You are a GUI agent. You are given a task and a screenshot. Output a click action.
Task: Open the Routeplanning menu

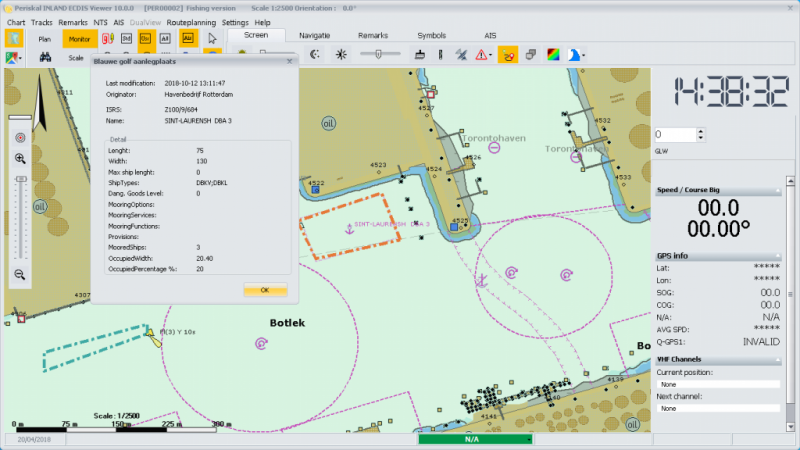pyautogui.click(x=191, y=22)
